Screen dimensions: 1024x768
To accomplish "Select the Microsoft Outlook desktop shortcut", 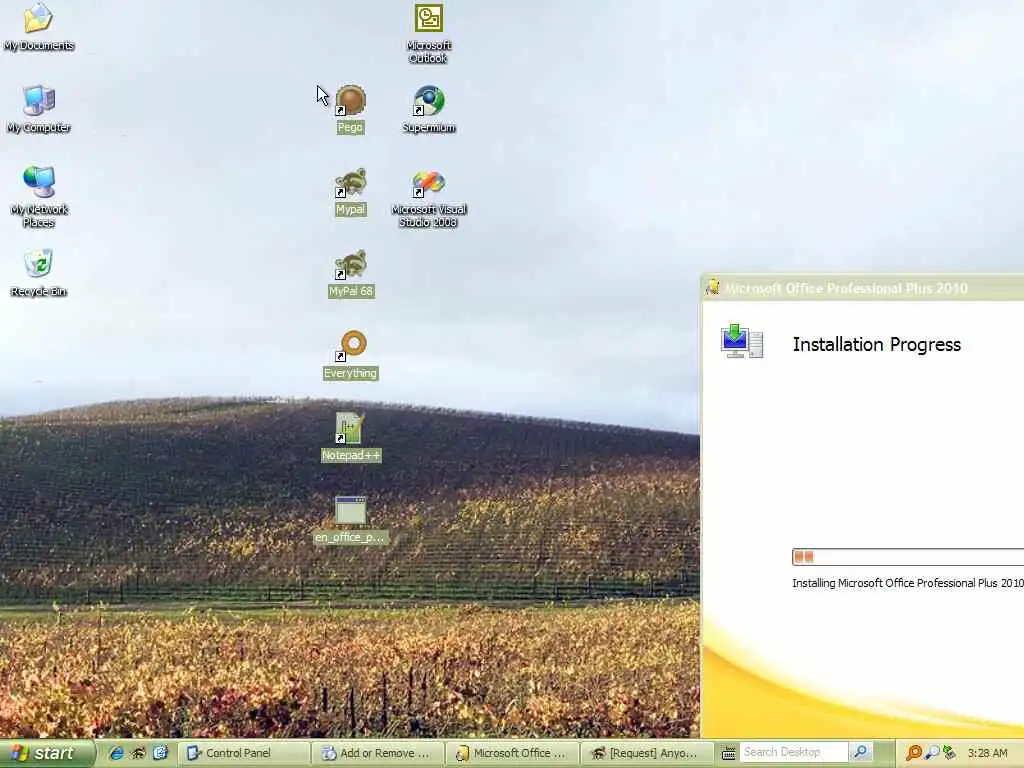I will [x=428, y=33].
